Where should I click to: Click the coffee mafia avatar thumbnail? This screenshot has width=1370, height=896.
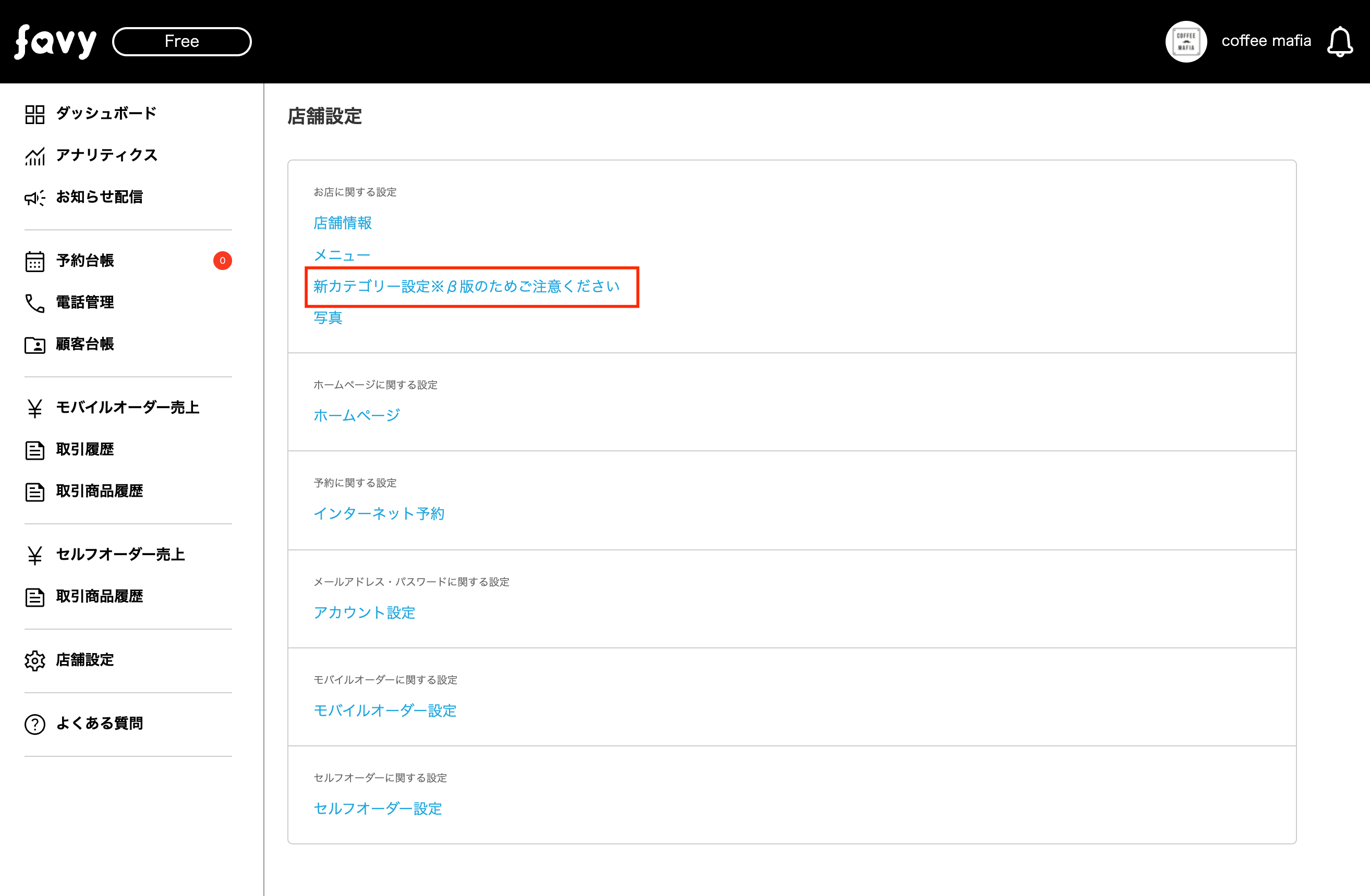[x=1186, y=41]
